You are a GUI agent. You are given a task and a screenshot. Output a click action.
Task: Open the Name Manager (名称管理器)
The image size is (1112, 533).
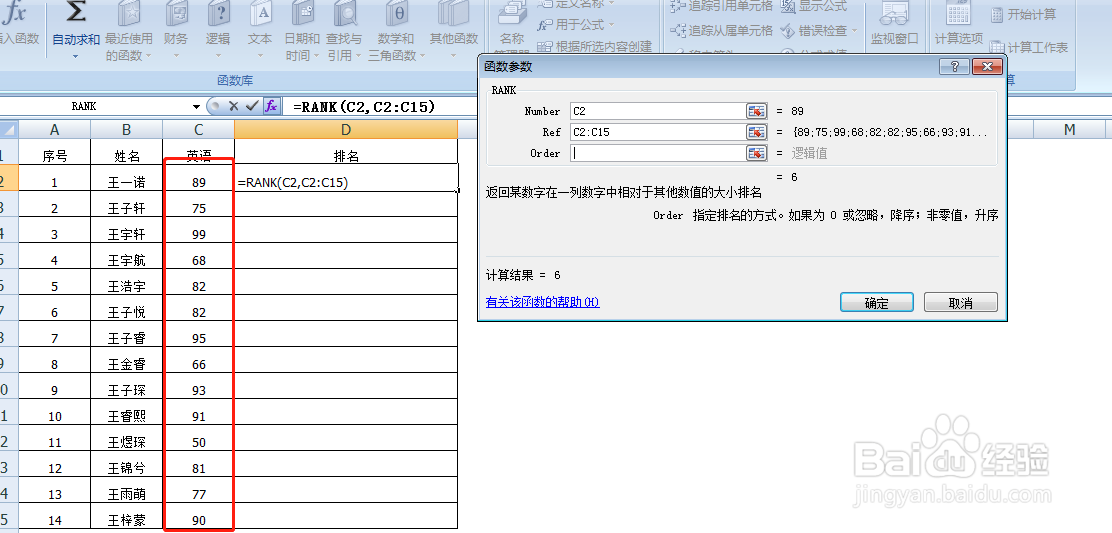coord(511,28)
